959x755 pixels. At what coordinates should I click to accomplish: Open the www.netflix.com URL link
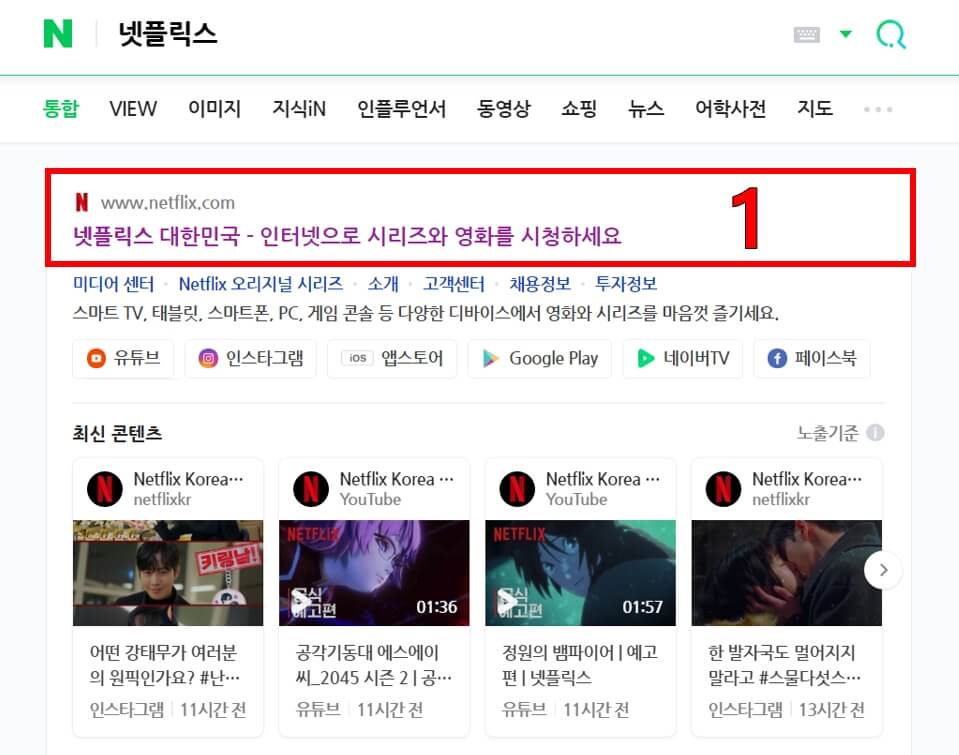coord(168,203)
